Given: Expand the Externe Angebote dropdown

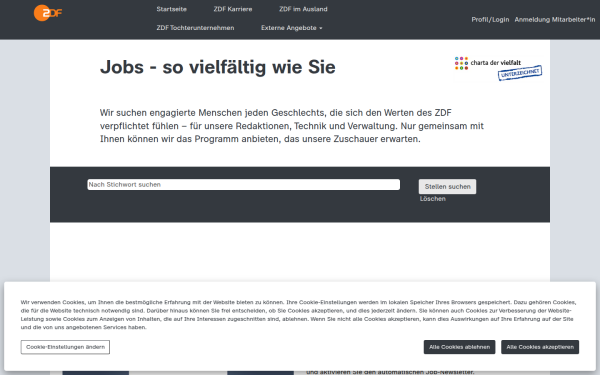Looking at the screenshot, I should (292, 28).
